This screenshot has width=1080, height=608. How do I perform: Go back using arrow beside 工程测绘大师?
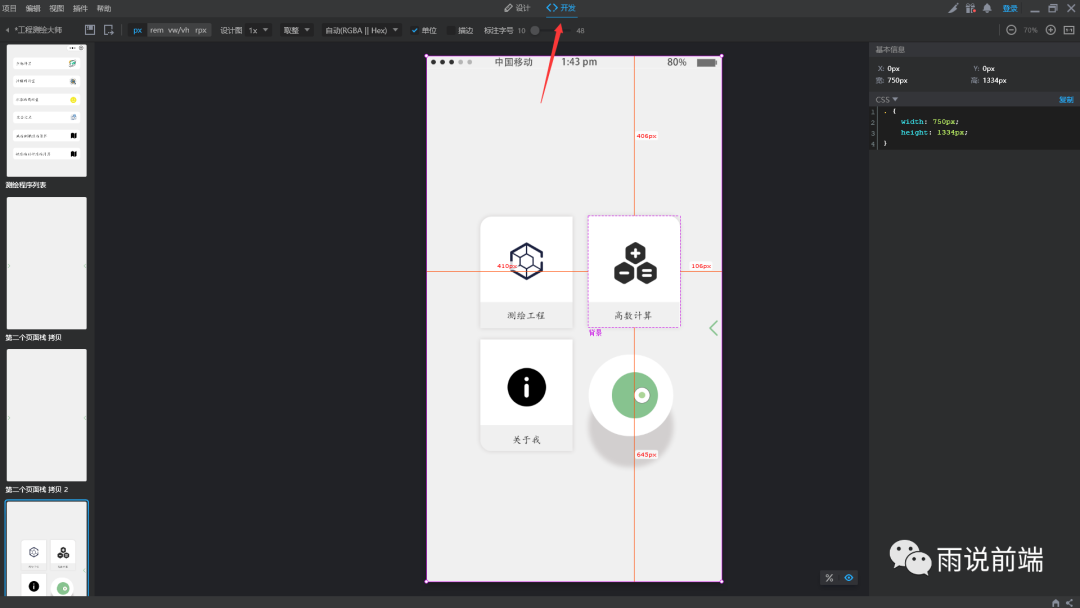(7, 30)
